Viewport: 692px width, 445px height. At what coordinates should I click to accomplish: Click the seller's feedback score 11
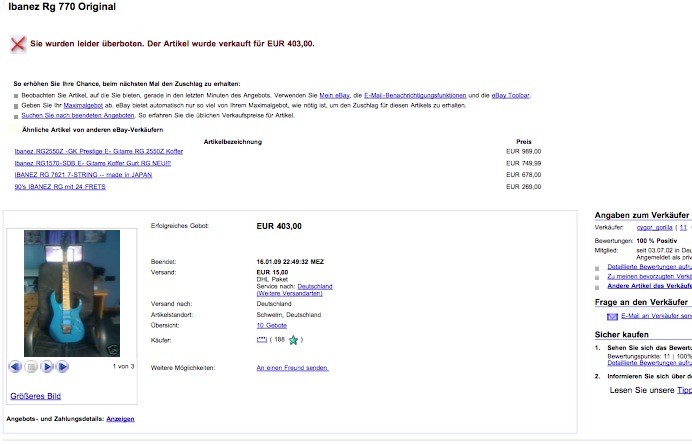pyautogui.click(x=683, y=228)
